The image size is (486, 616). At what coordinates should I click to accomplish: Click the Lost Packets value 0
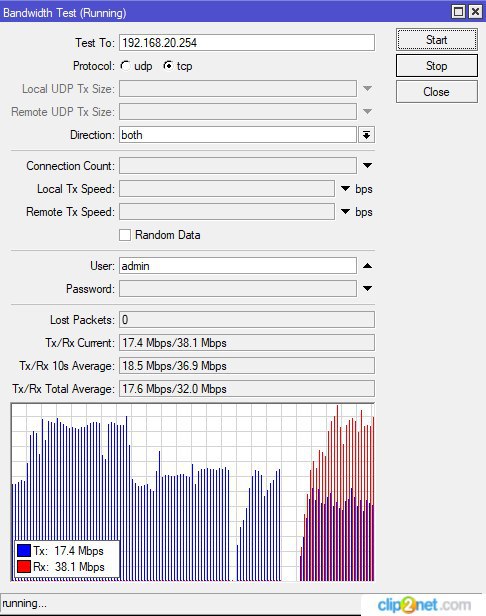pyautogui.click(x=125, y=320)
